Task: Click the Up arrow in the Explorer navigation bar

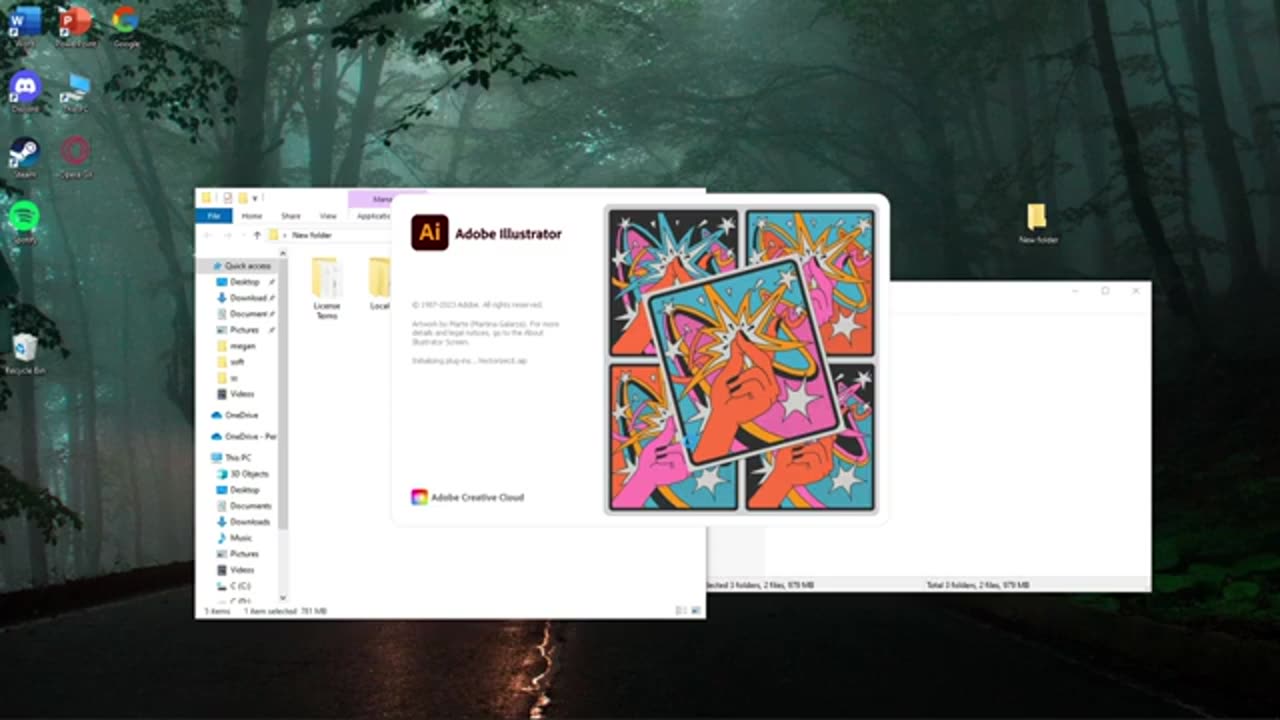Action: pos(257,235)
